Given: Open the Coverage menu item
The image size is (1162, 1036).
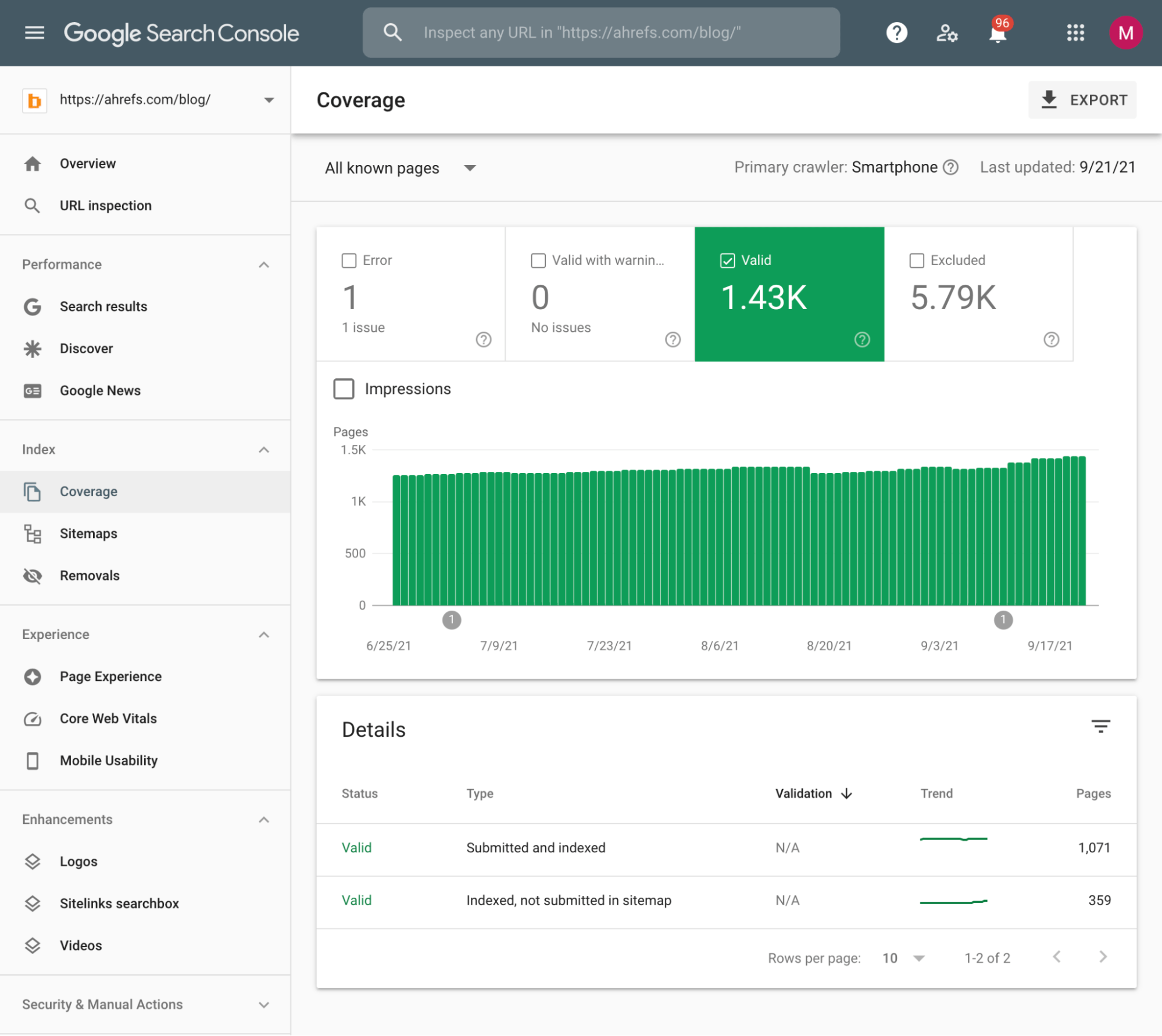Looking at the screenshot, I should click(88, 491).
